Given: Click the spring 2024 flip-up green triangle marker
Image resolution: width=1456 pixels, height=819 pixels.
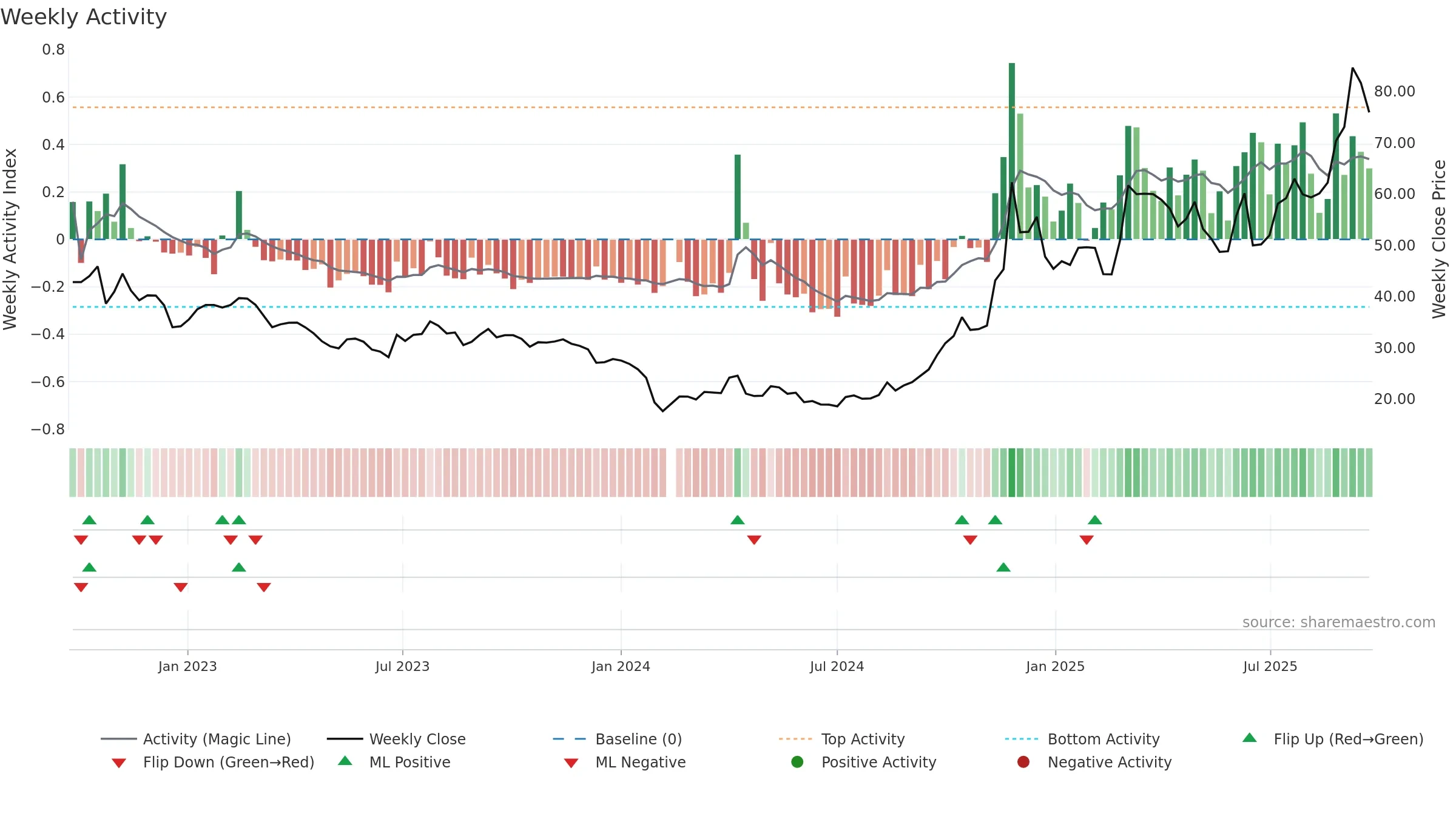Looking at the screenshot, I should coord(737,520).
